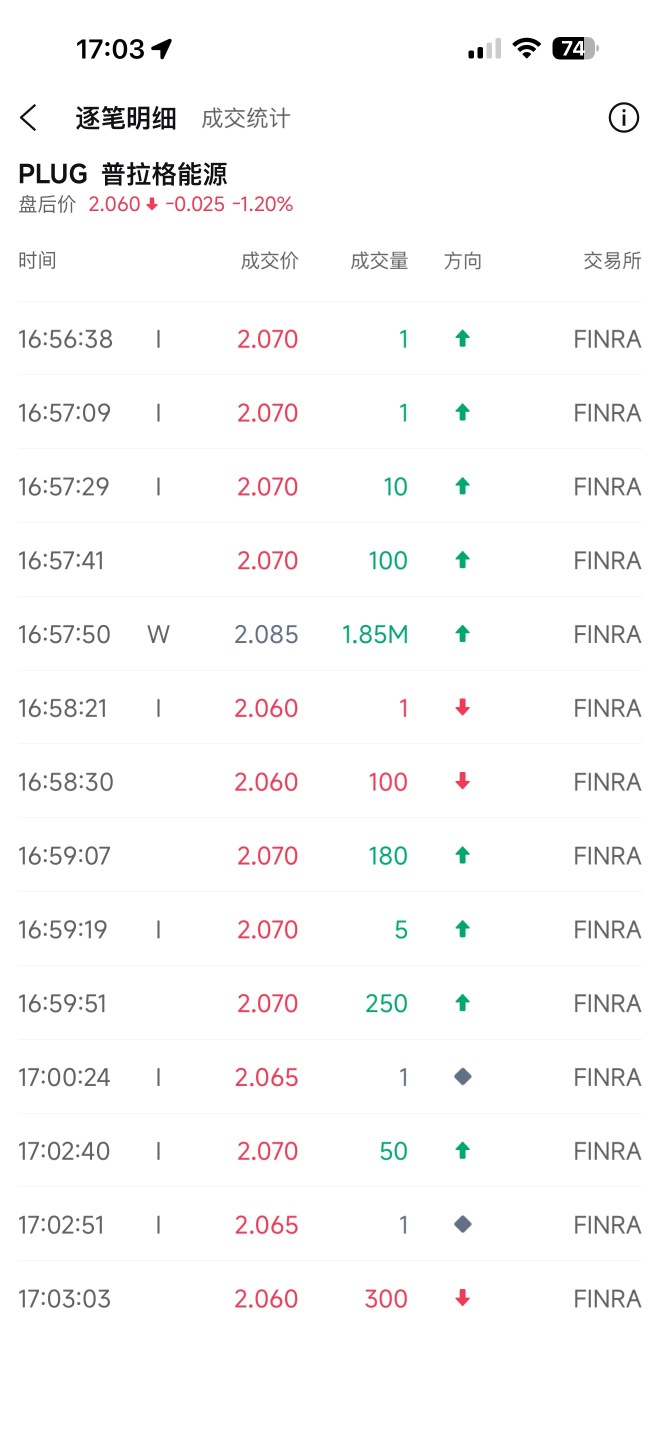Tap the 成交量 column header

pyautogui.click(x=379, y=261)
